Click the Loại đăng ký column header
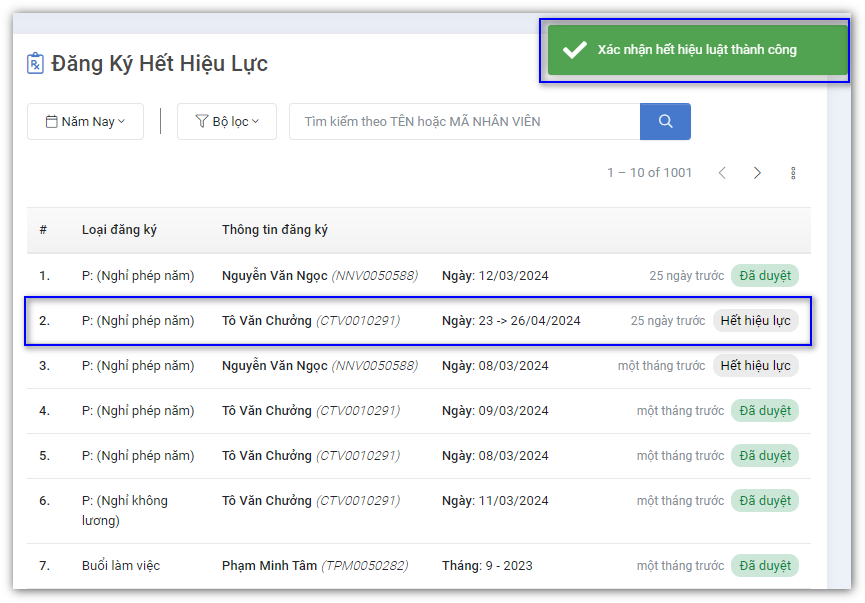The image size is (865, 603). point(119,230)
